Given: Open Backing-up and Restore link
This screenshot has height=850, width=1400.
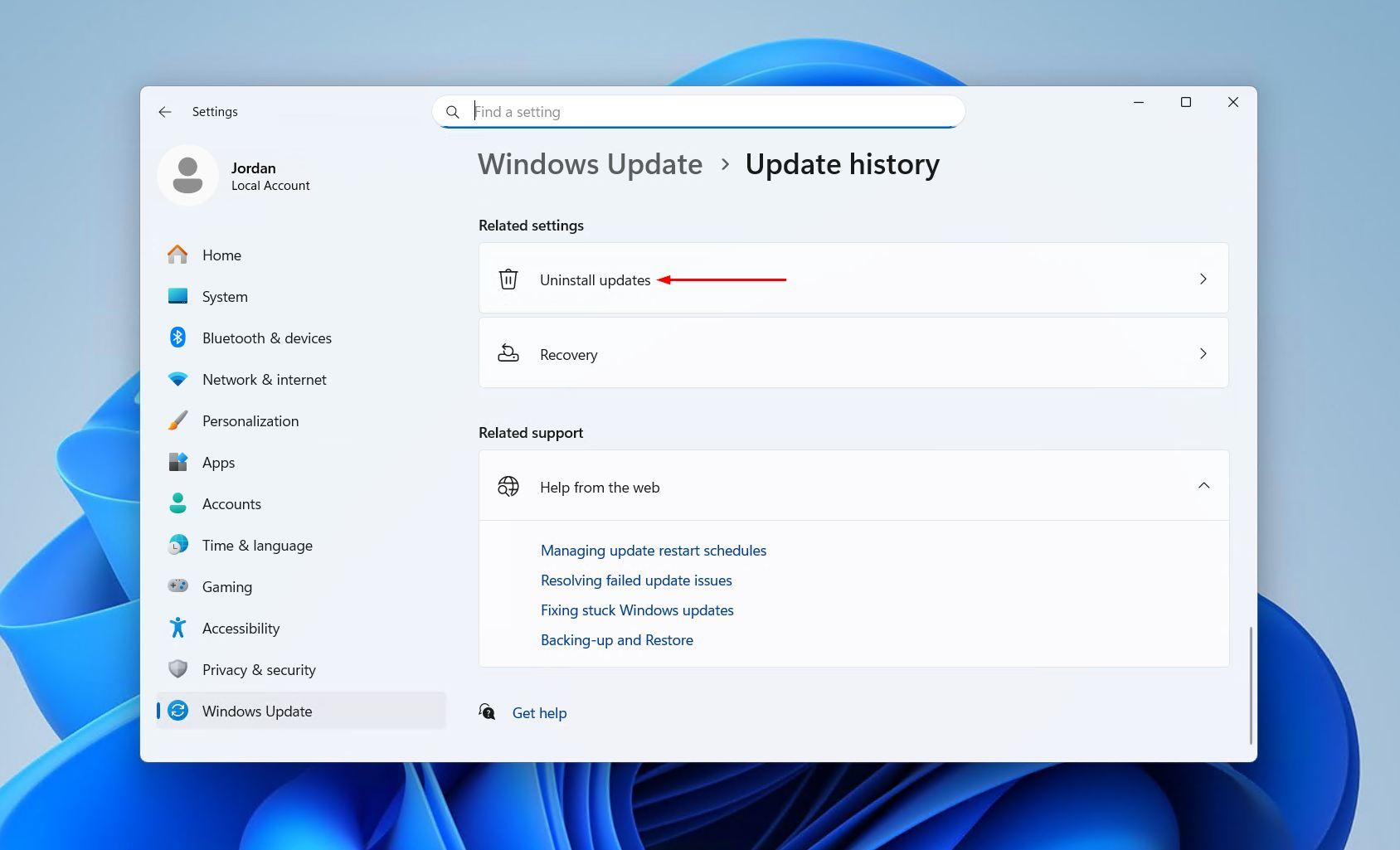Looking at the screenshot, I should pyautogui.click(x=617, y=640).
